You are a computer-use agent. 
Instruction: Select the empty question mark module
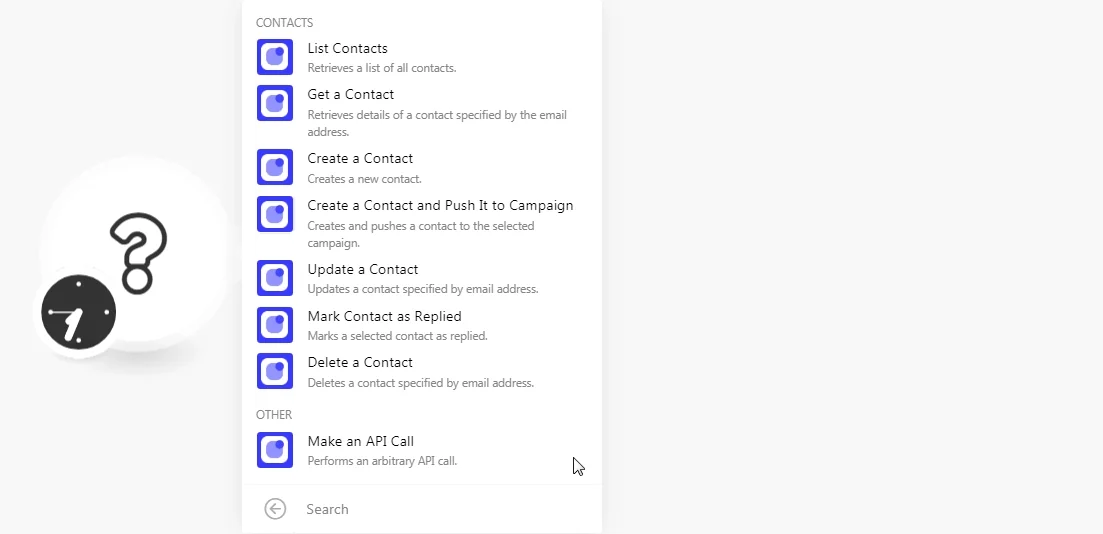[x=137, y=253]
